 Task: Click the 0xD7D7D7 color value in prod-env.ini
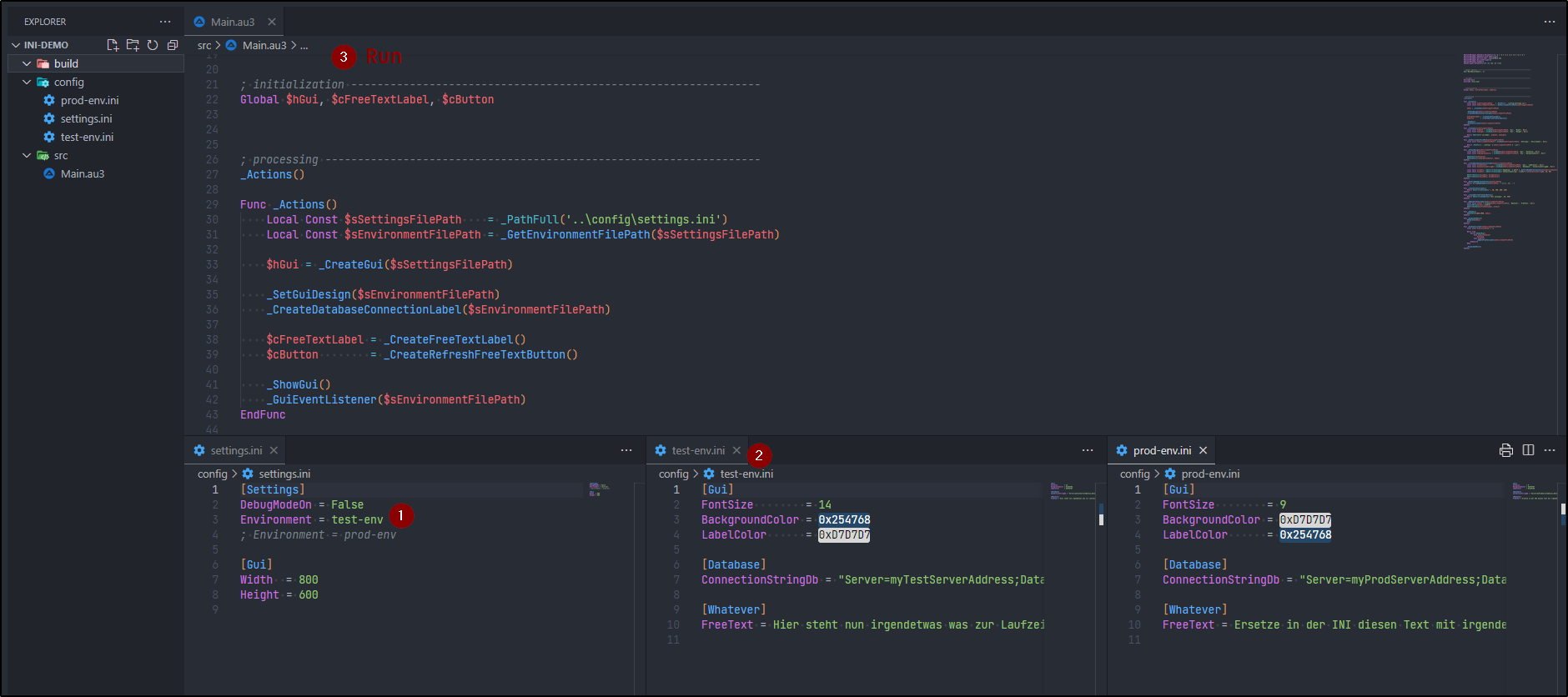point(1305,519)
